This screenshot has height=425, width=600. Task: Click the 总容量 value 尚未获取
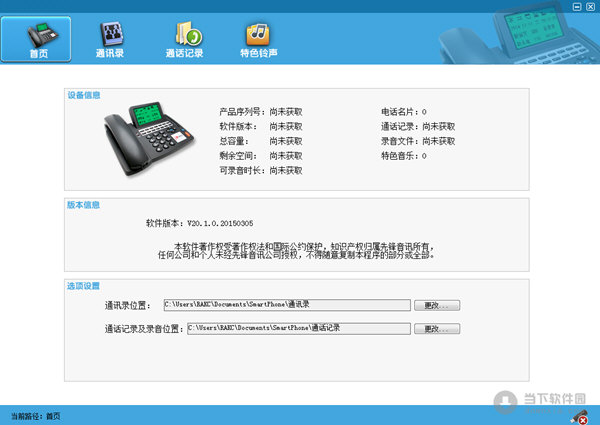click(x=286, y=142)
